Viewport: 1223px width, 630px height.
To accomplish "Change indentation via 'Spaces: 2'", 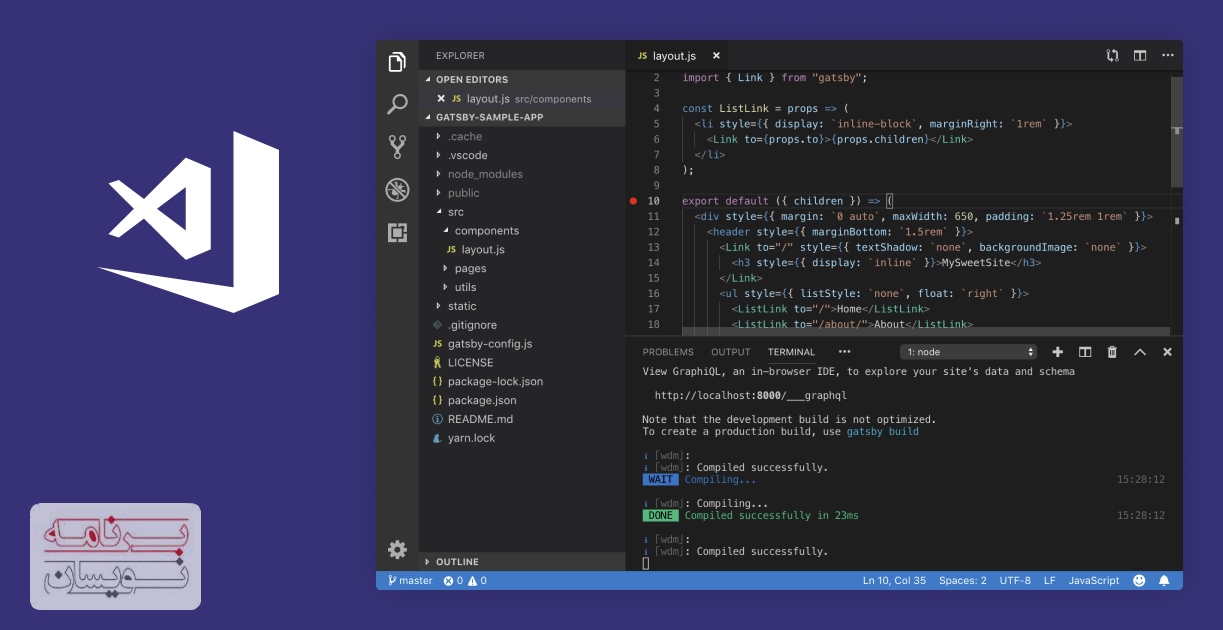I will tap(963, 580).
